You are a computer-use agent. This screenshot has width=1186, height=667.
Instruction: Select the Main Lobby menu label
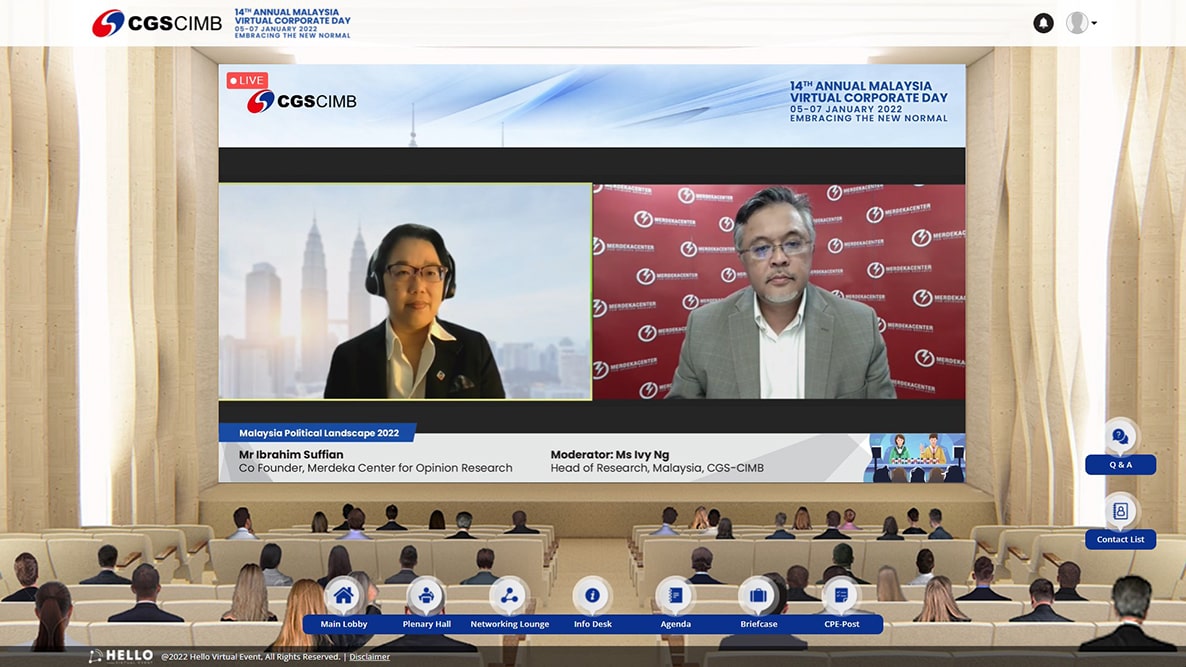(343, 624)
